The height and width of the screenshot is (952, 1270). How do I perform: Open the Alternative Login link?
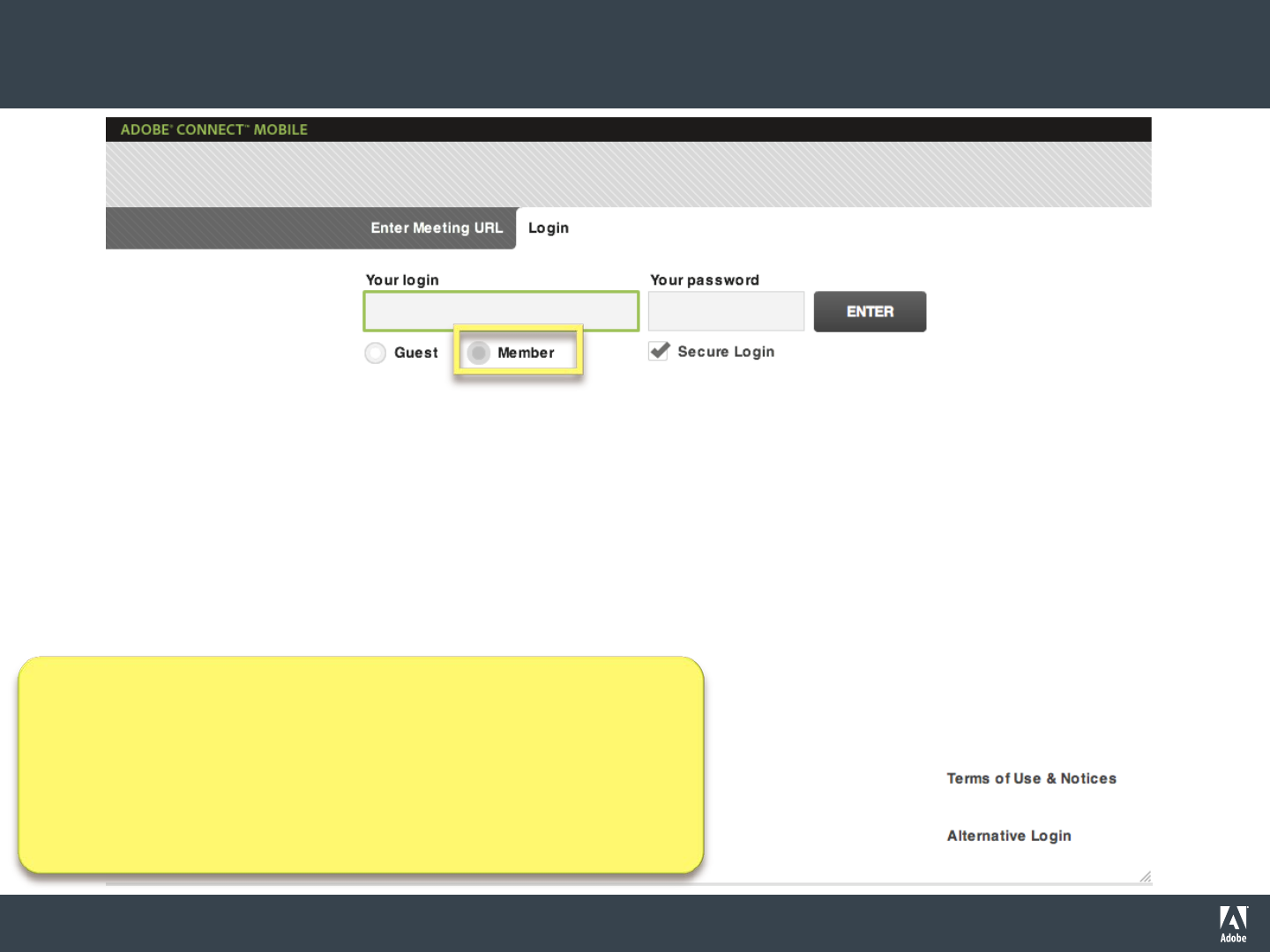tap(1009, 836)
